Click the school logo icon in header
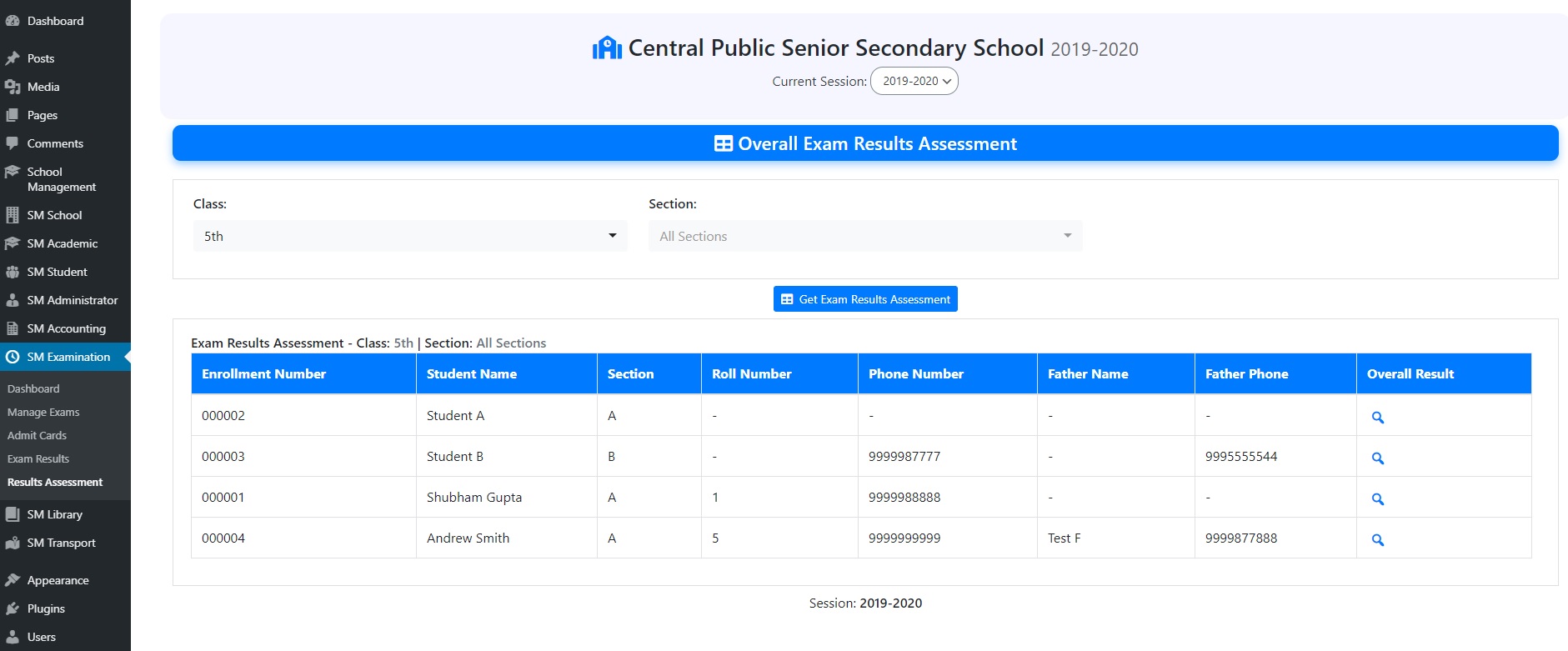The width and height of the screenshot is (1568, 651). point(607,48)
